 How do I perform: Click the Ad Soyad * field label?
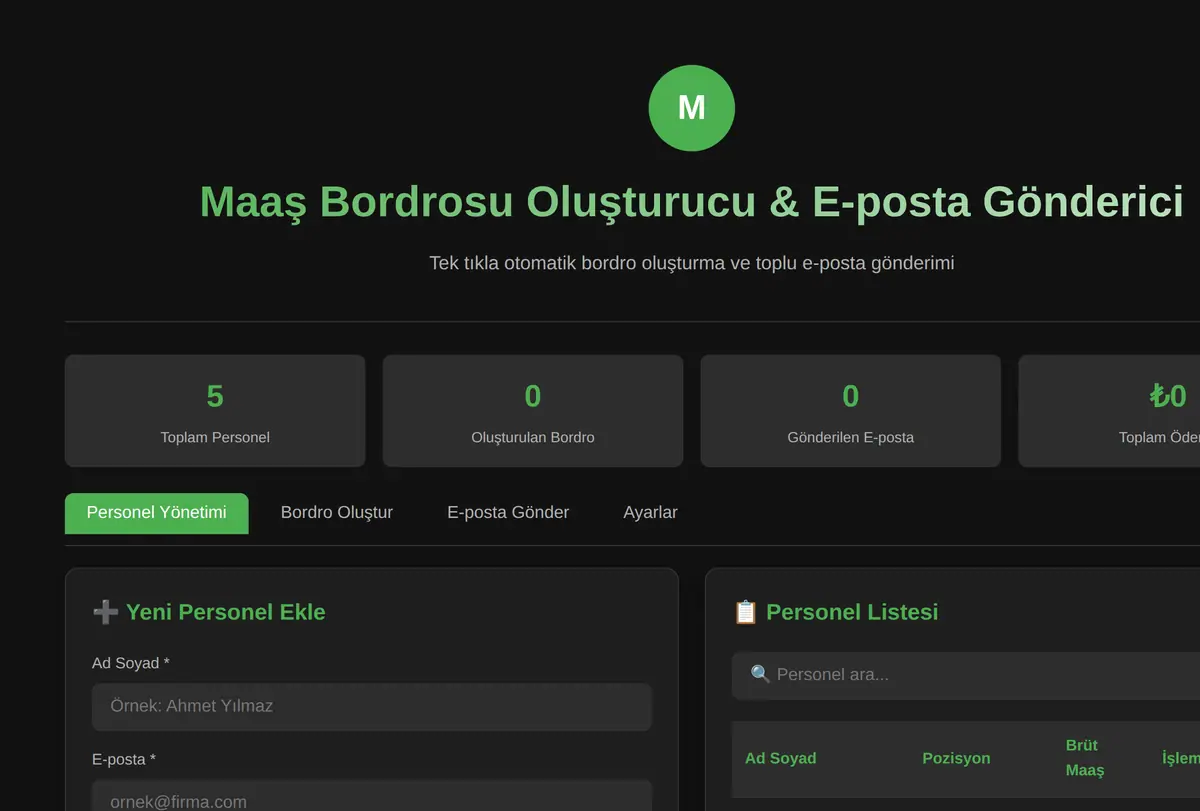coord(131,663)
